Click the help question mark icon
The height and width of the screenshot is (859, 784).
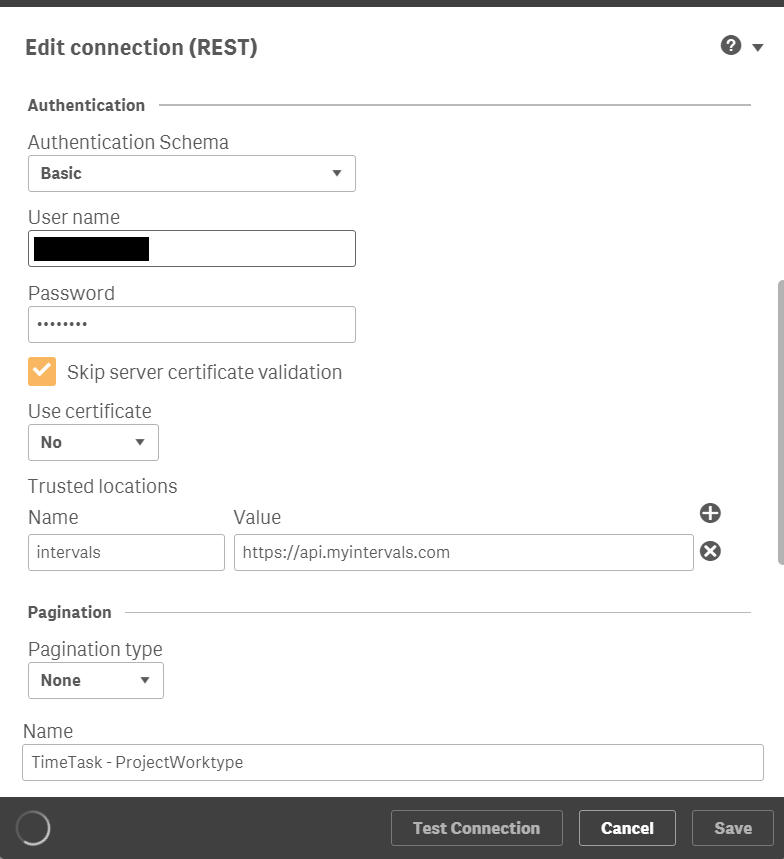click(731, 46)
